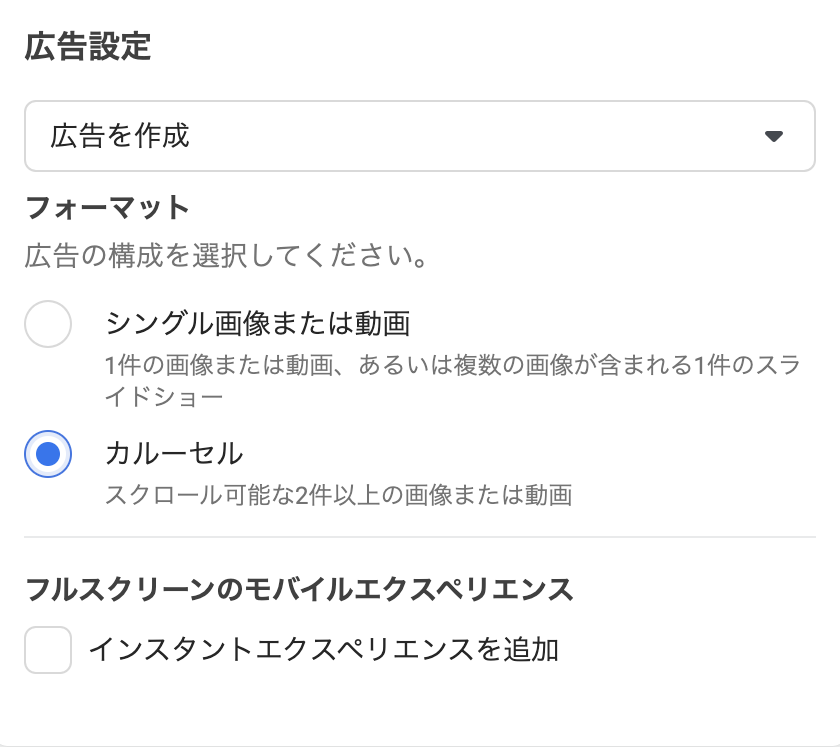The image size is (840, 747).
Task: Expand the ad creation selector
Action: click(420, 136)
